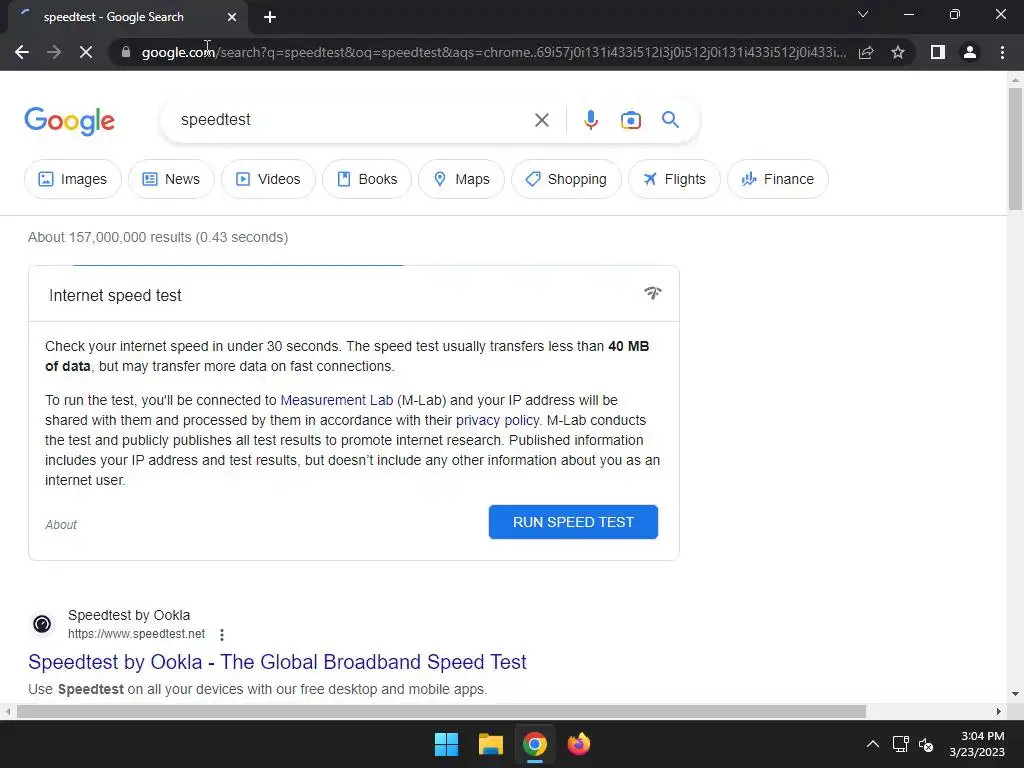Click the Ookla site favicon

tap(42, 624)
